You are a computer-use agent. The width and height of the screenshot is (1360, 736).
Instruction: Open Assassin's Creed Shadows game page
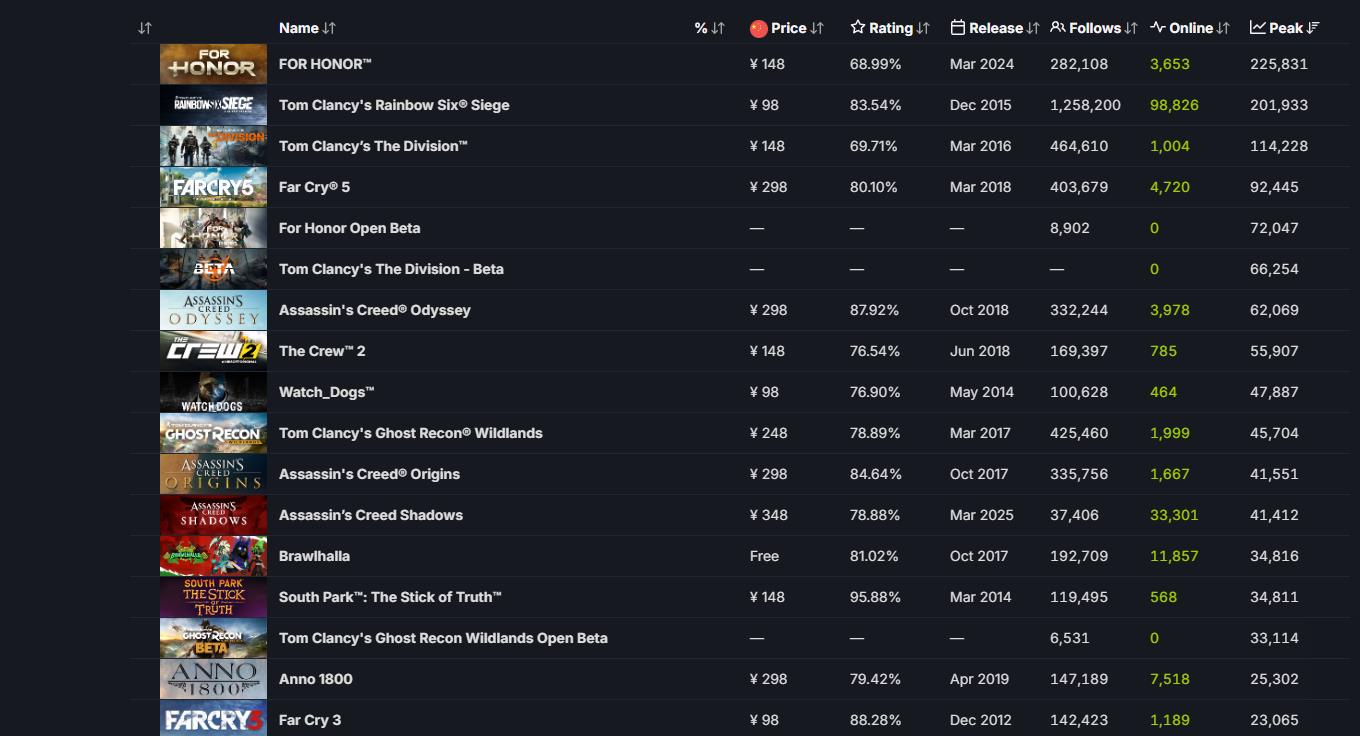coord(371,515)
